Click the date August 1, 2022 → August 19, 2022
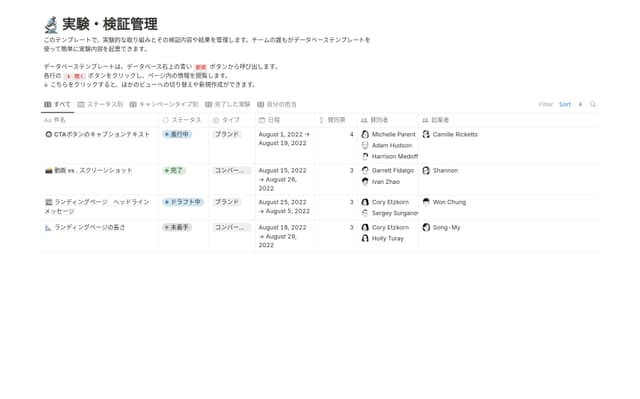This screenshot has width=640, height=399. [x=284, y=139]
